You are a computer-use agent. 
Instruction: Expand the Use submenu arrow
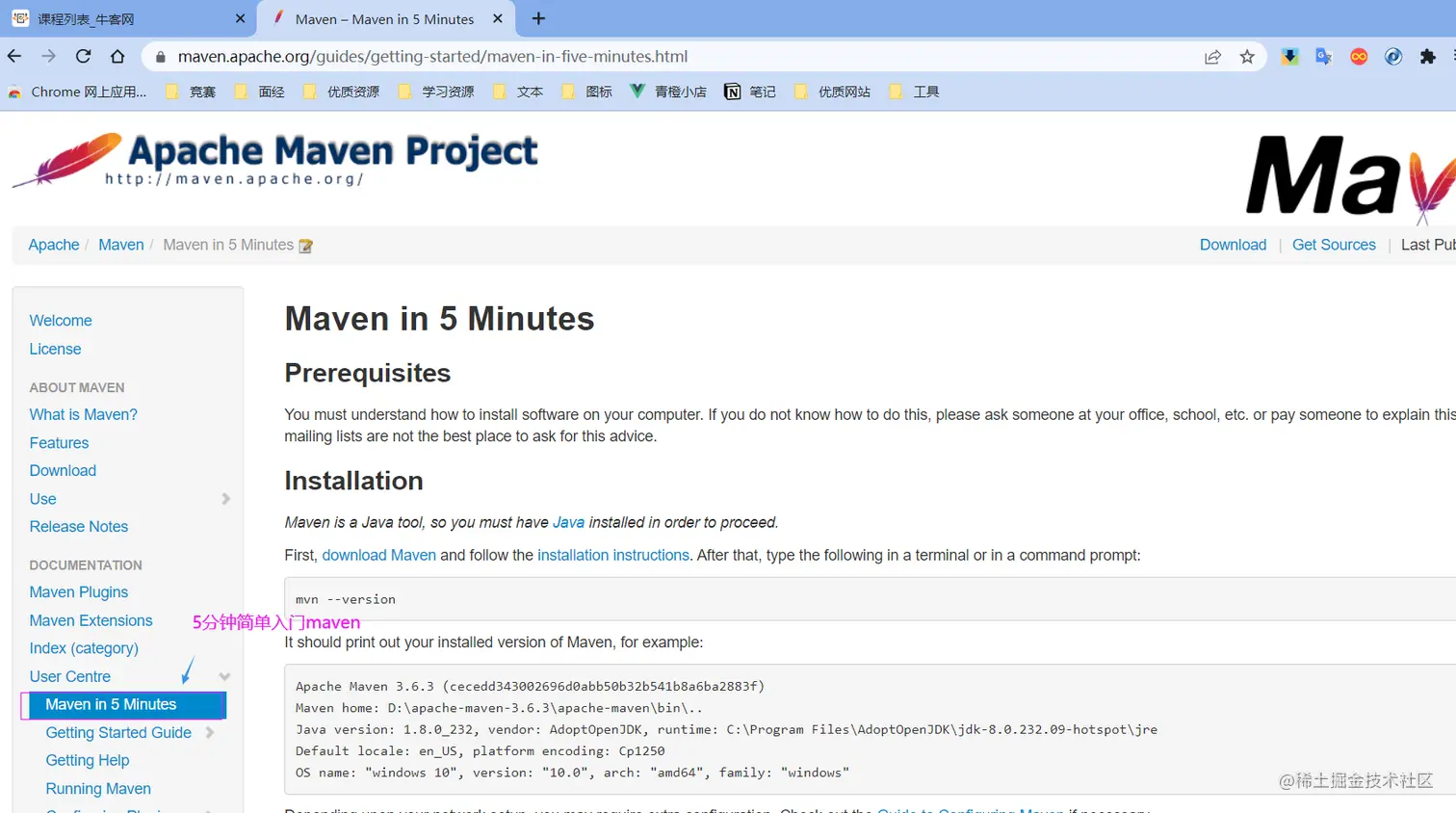[225, 499]
